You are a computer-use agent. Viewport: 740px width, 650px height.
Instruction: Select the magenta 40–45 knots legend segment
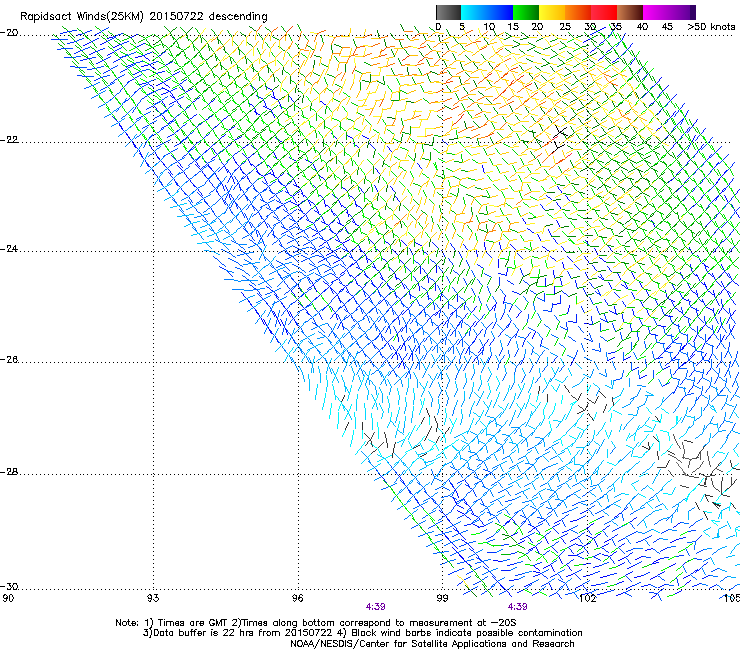pos(656,12)
